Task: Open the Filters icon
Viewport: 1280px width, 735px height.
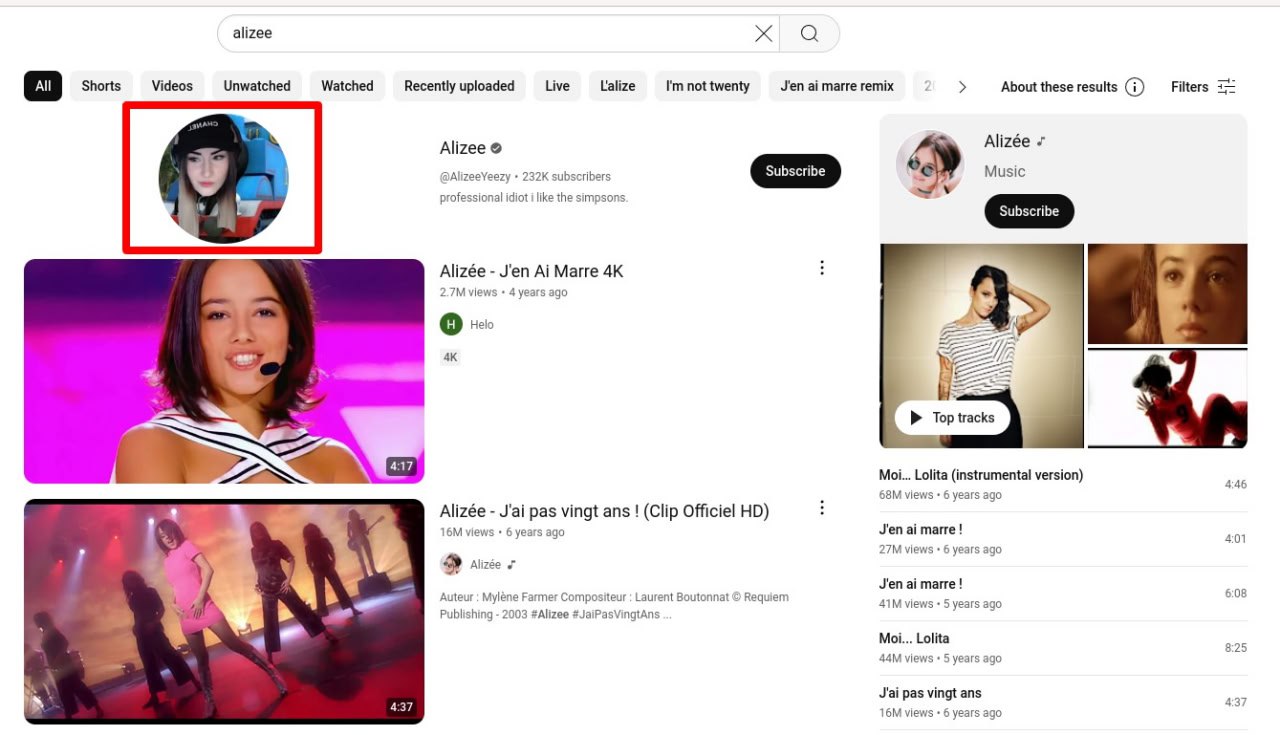Action: point(1227,87)
